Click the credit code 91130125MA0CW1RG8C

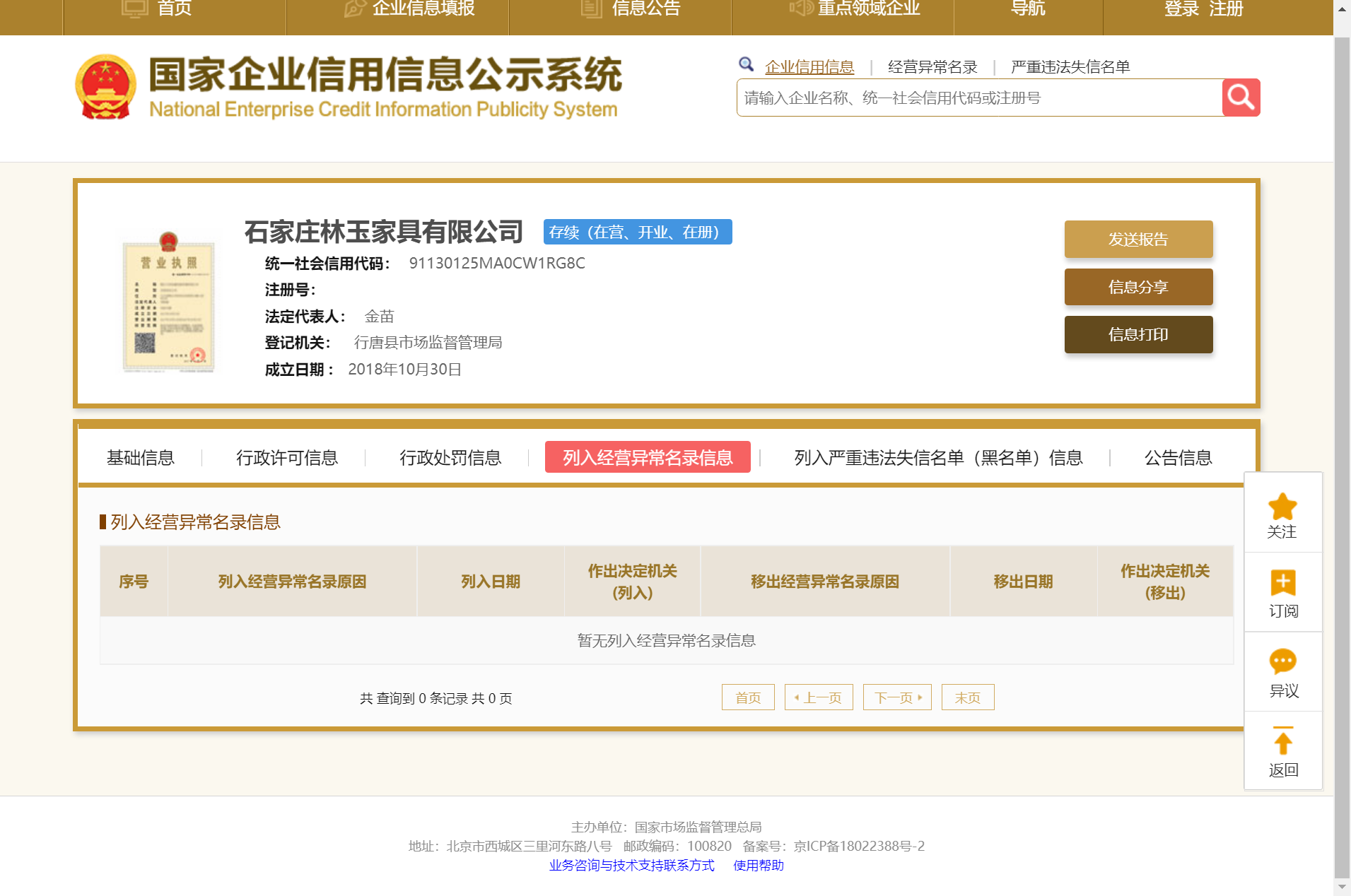[497, 263]
